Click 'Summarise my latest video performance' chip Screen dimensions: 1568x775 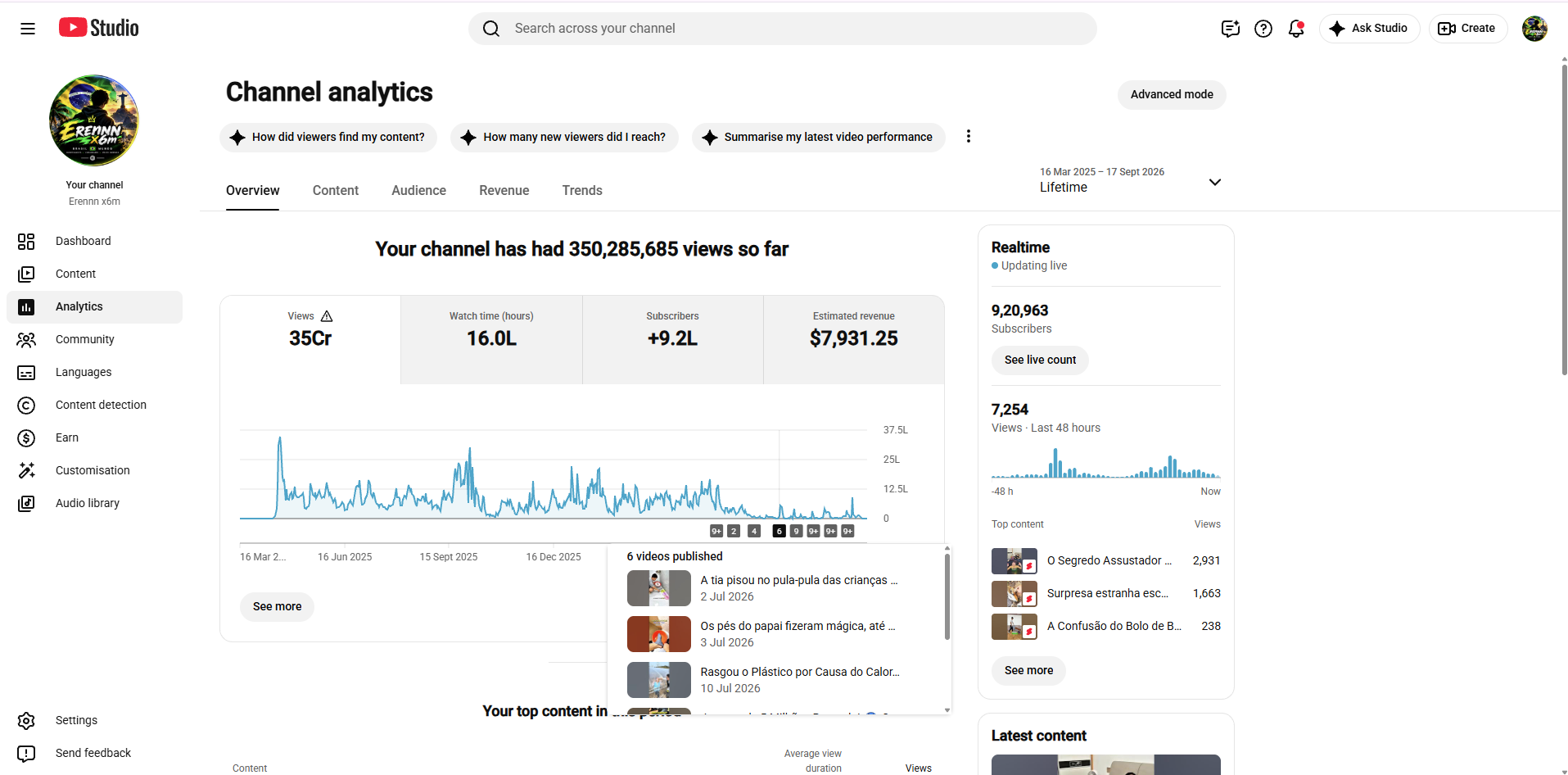coord(818,137)
